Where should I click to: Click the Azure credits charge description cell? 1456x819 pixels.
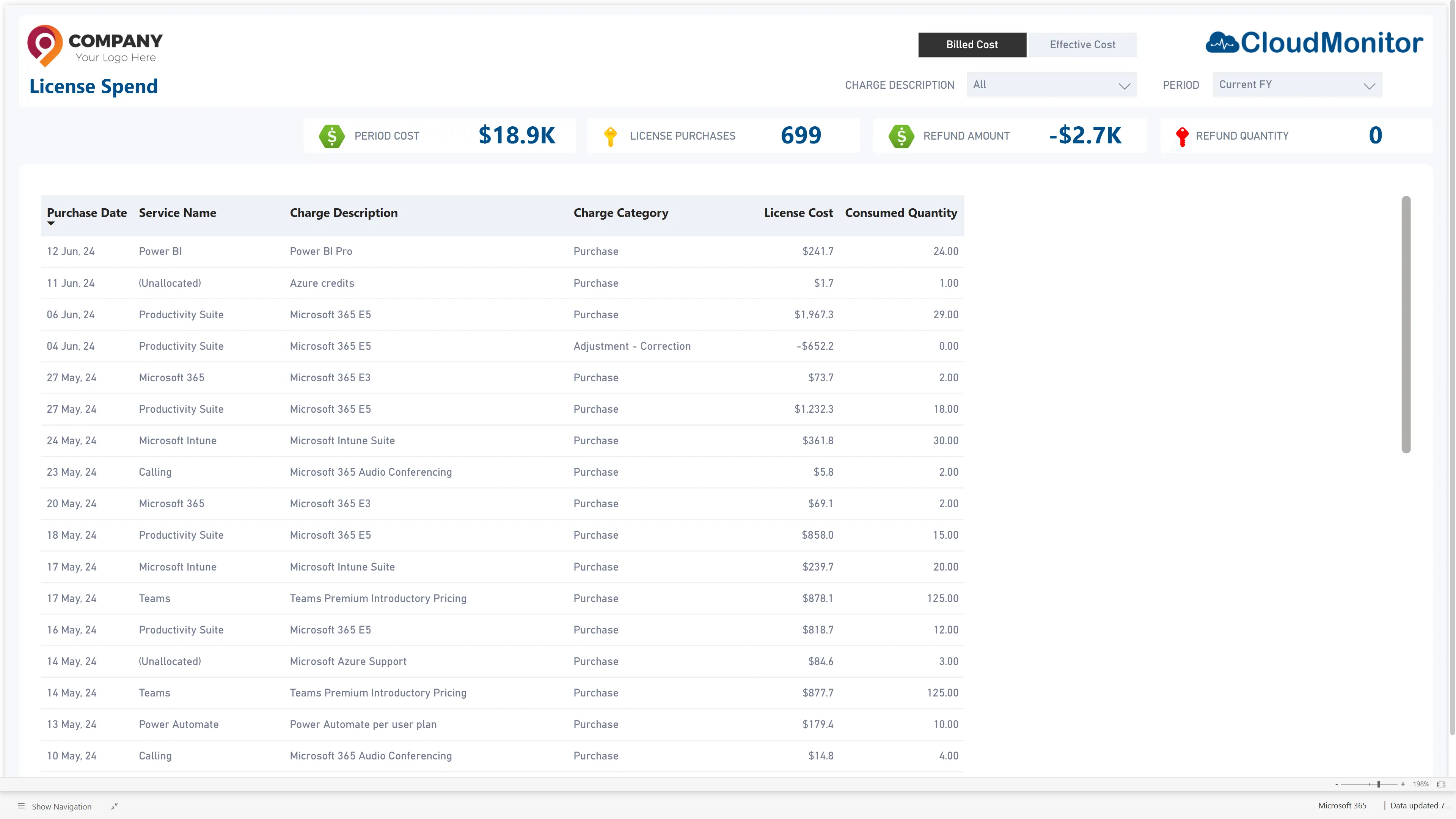(x=322, y=283)
